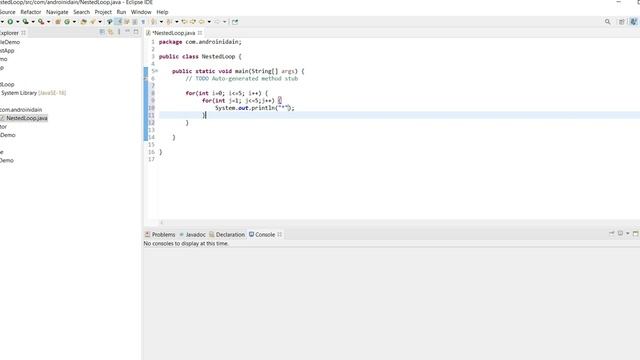Click the Previous Annotation icon
Screen dimensions: 640x360
coord(169,22)
